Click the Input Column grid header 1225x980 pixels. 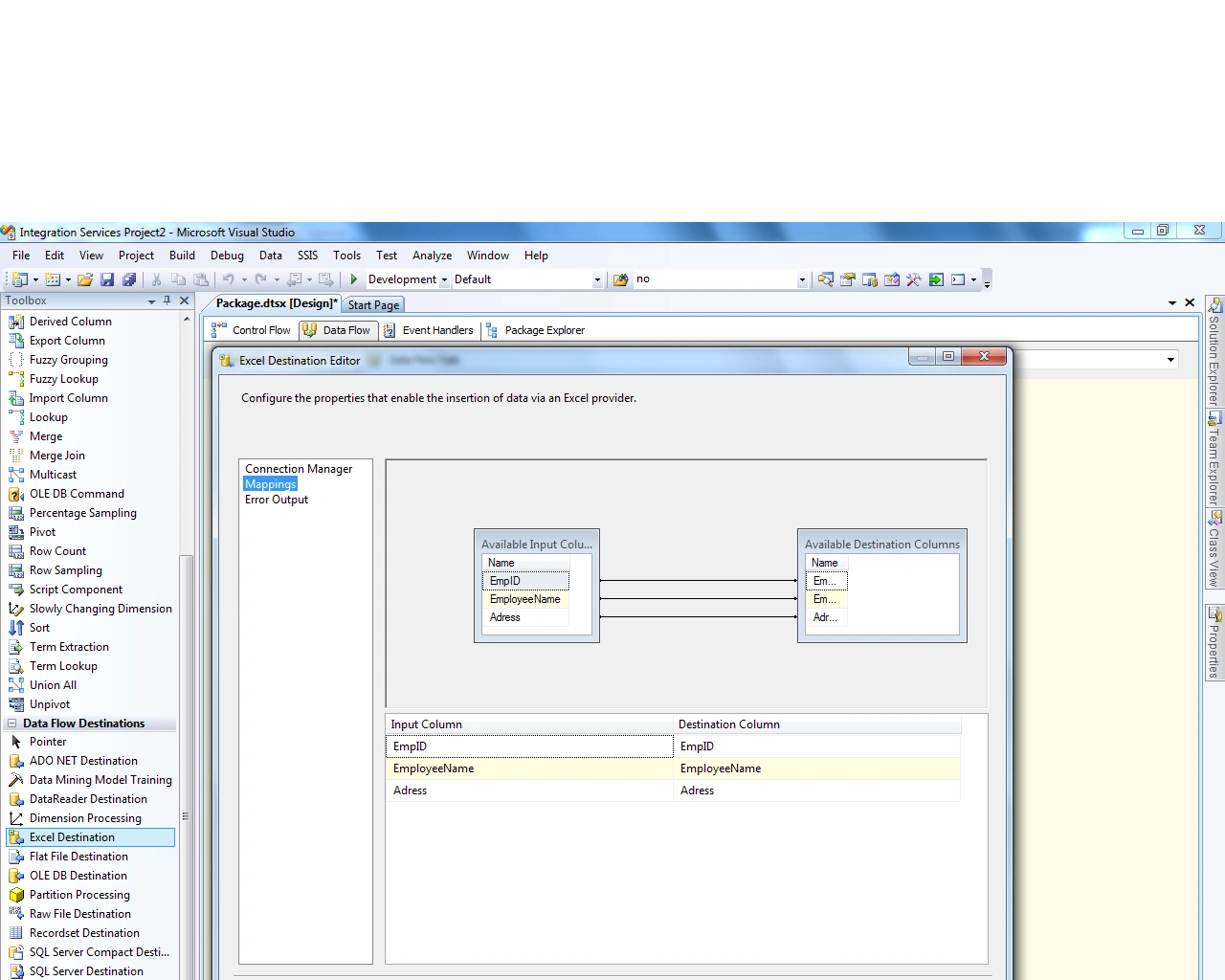click(529, 724)
